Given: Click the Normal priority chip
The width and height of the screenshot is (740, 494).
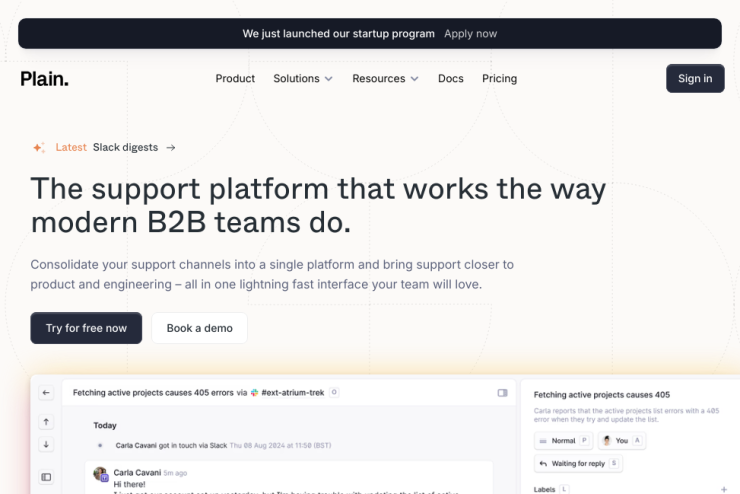Looking at the screenshot, I should click(x=563, y=441).
